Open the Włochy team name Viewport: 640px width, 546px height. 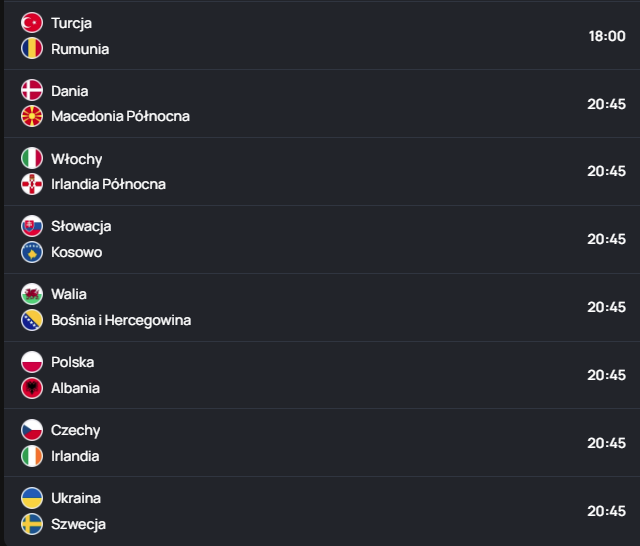pyautogui.click(x=77, y=159)
